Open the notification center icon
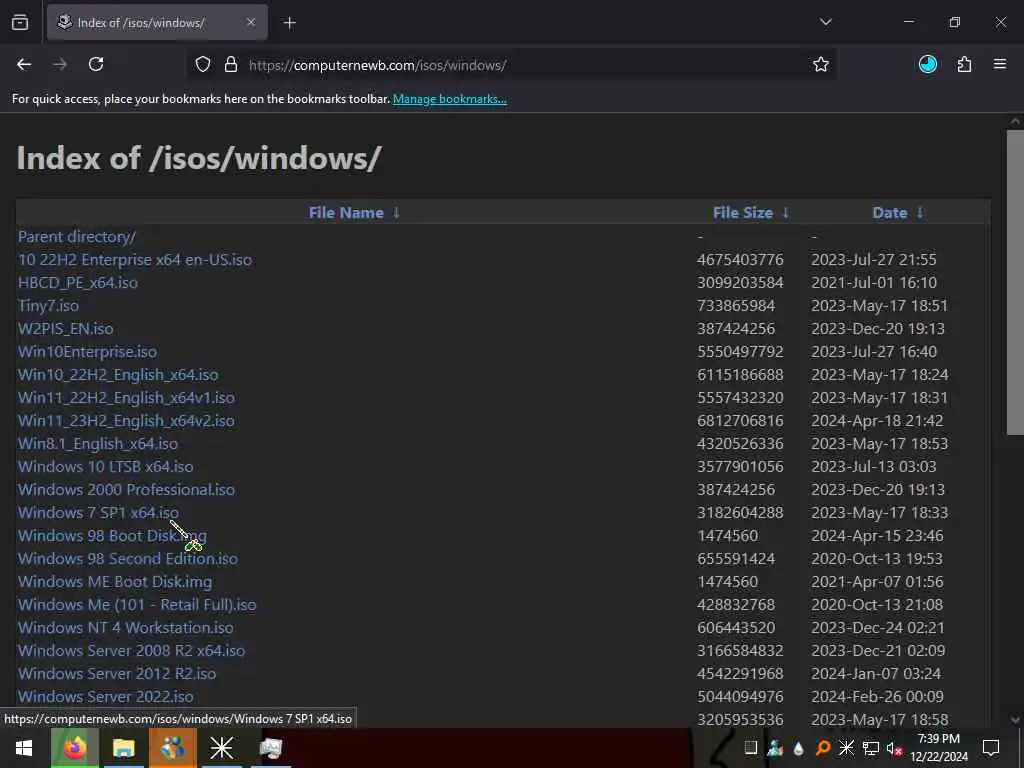The height and width of the screenshot is (768, 1024). click(x=991, y=748)
